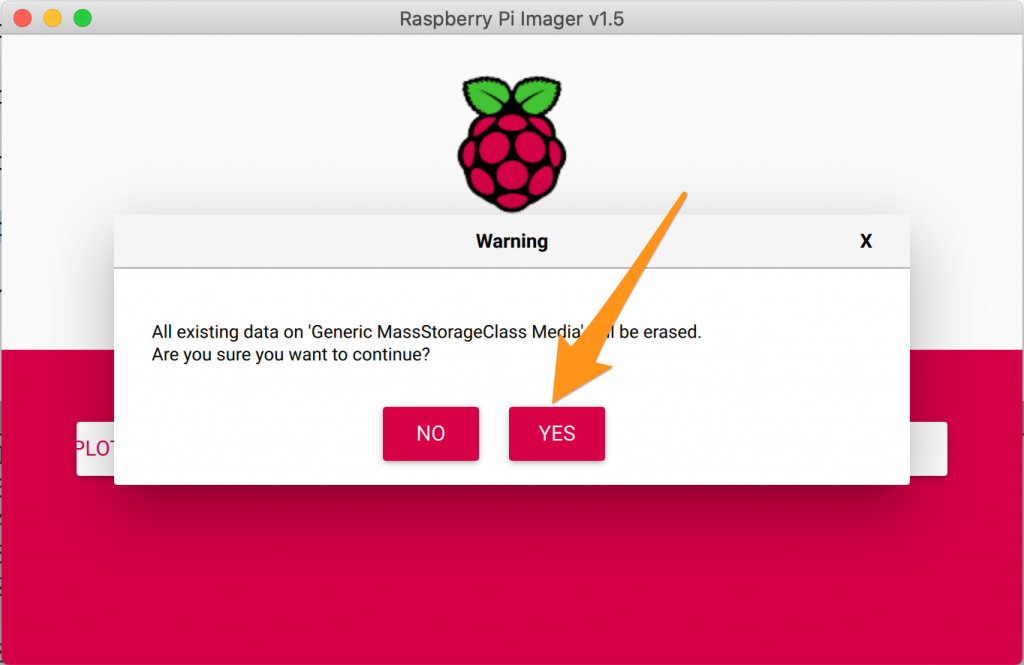Click the yellow minimize window button
The image size is (1024, 665).
click(52, 18)
